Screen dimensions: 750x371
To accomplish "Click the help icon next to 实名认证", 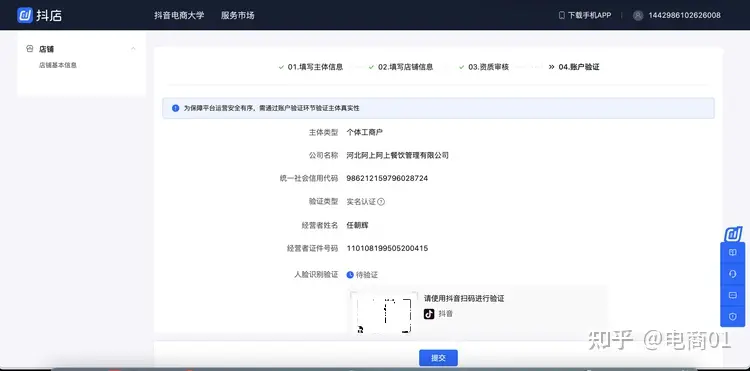I will point(381,202).
